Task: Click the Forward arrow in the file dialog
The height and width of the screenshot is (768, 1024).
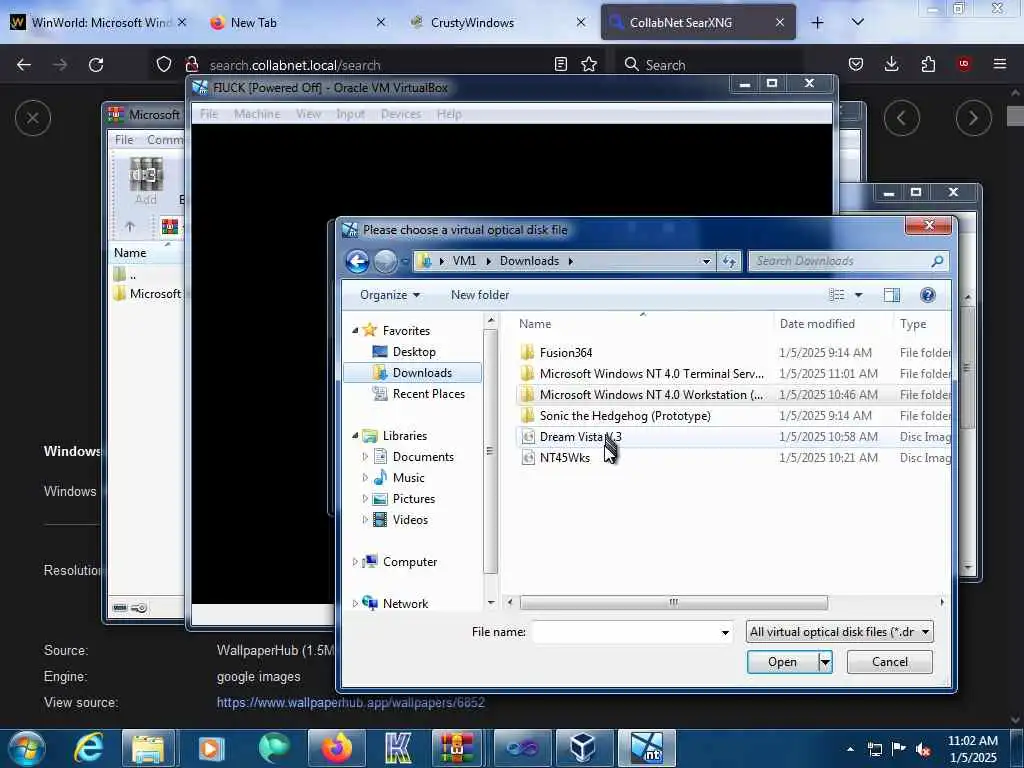Action: tap(385, 261)
